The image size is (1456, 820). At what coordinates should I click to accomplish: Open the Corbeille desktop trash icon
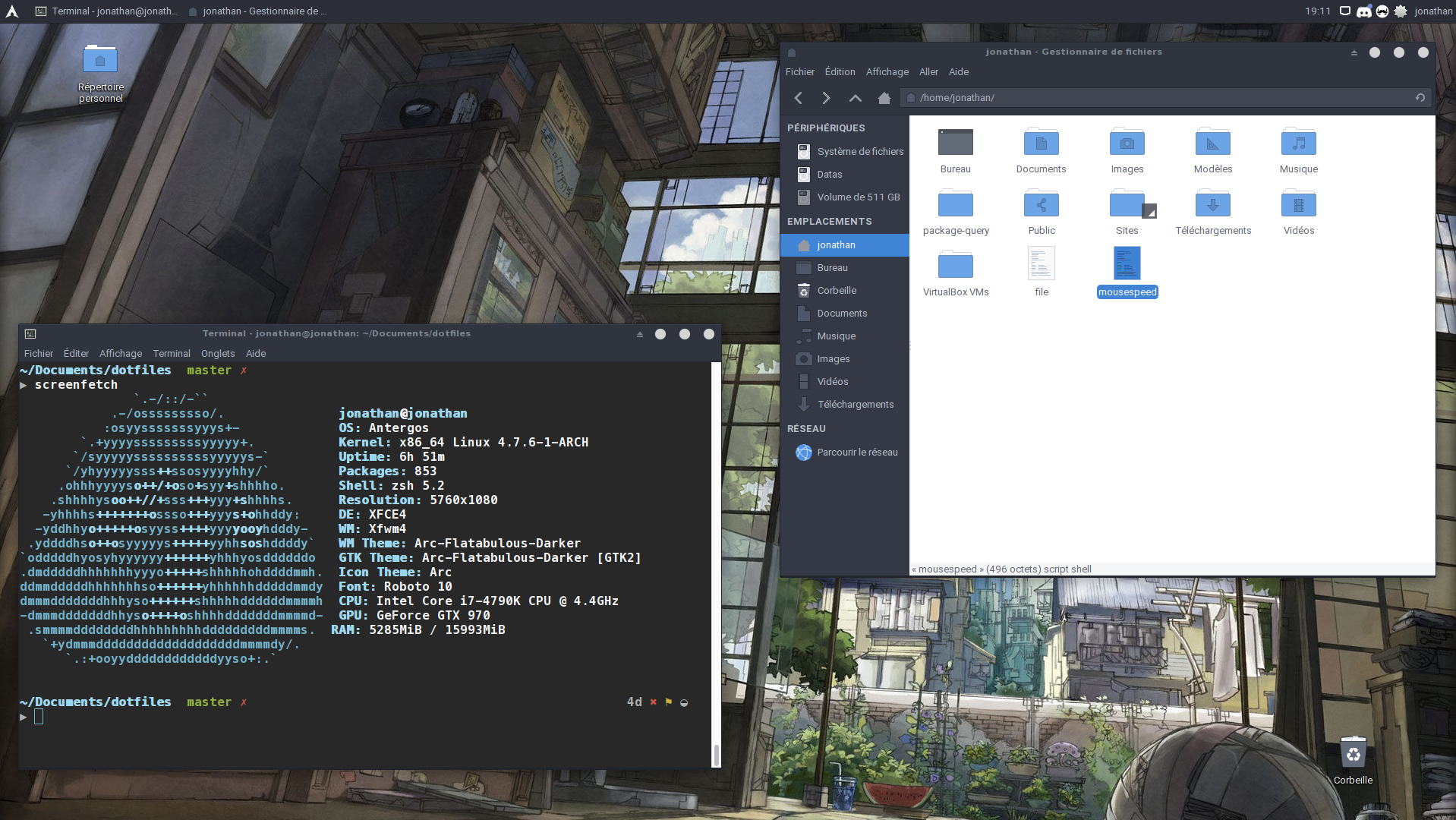click(1352, 760)
